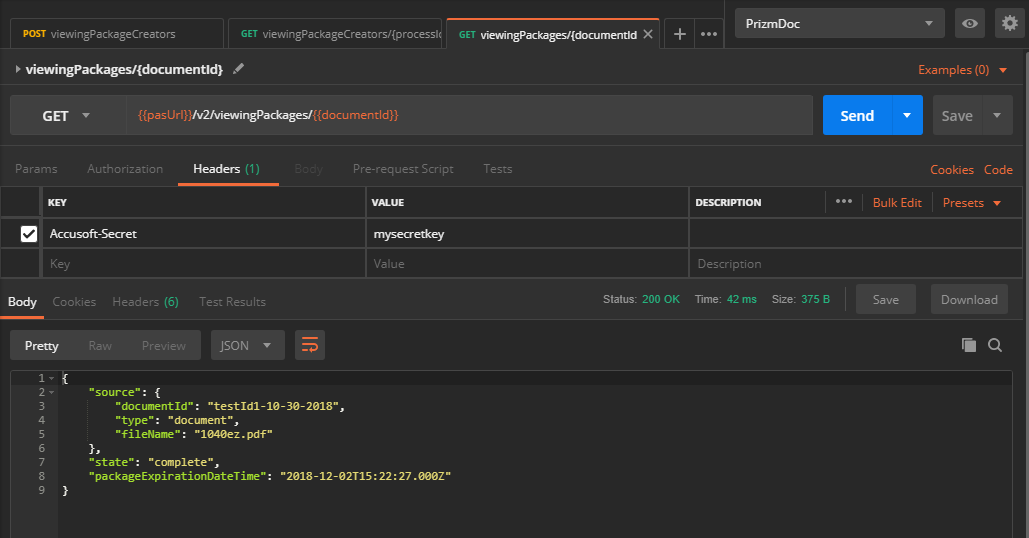This screenshot has width=1029, height=538.
Task: Open JSON format dropdown
Action: pyautogui.click(x=247, y=345)
